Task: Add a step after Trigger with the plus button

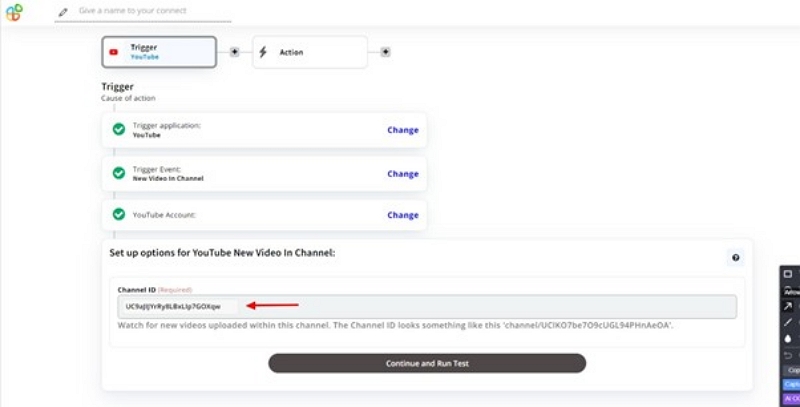Action: pyautogui.click(x=234, y=52)
